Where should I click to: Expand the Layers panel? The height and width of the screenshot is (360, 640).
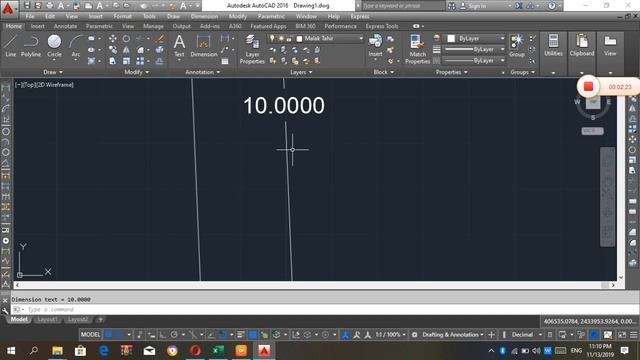301,72
